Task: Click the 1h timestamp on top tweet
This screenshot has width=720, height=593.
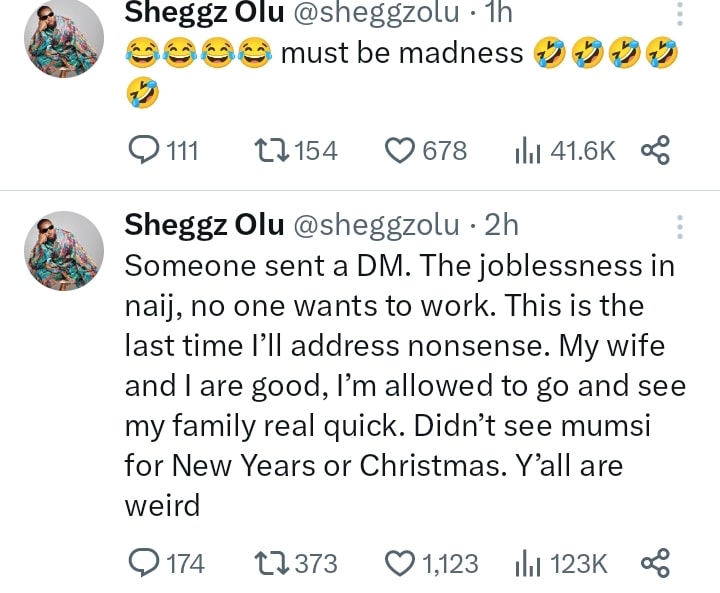Action: [496, 13]
